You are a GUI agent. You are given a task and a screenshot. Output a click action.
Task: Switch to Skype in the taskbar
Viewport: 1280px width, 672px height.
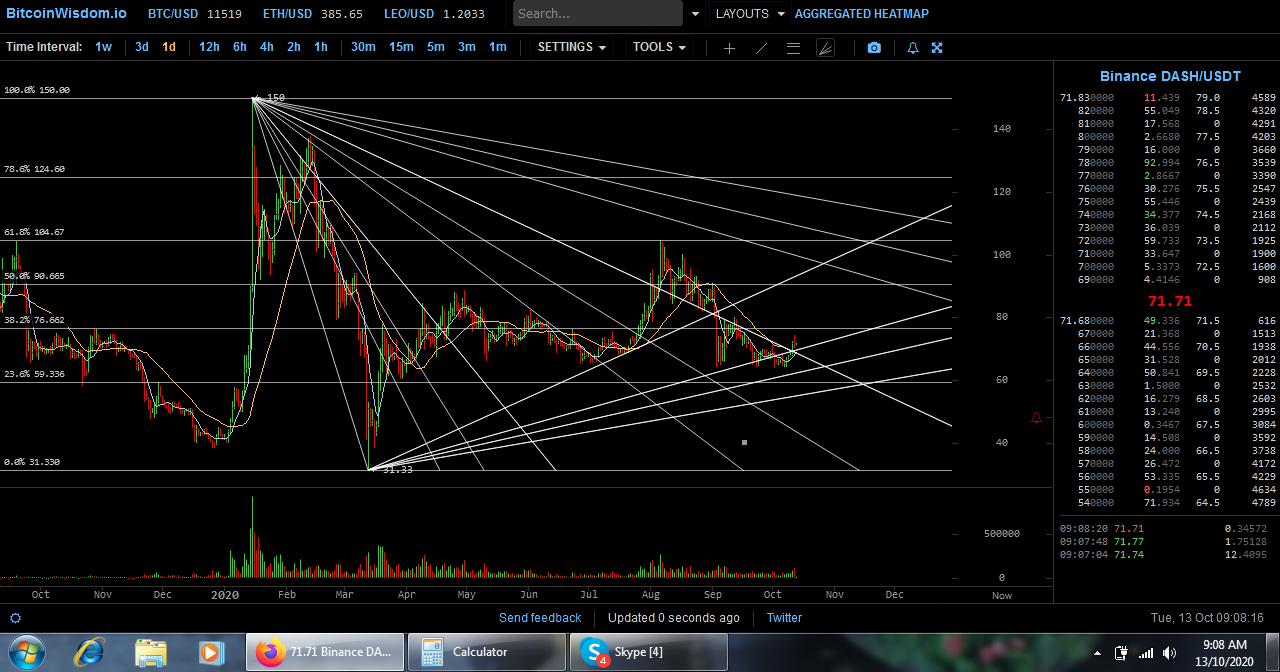(x=649, y=652)
